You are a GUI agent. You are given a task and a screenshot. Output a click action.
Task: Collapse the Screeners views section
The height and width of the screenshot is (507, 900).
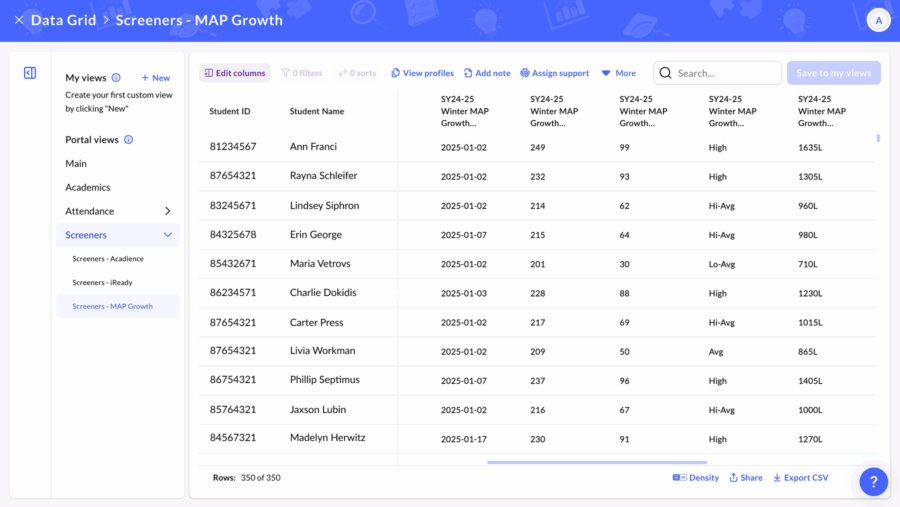tap(167, 235)
